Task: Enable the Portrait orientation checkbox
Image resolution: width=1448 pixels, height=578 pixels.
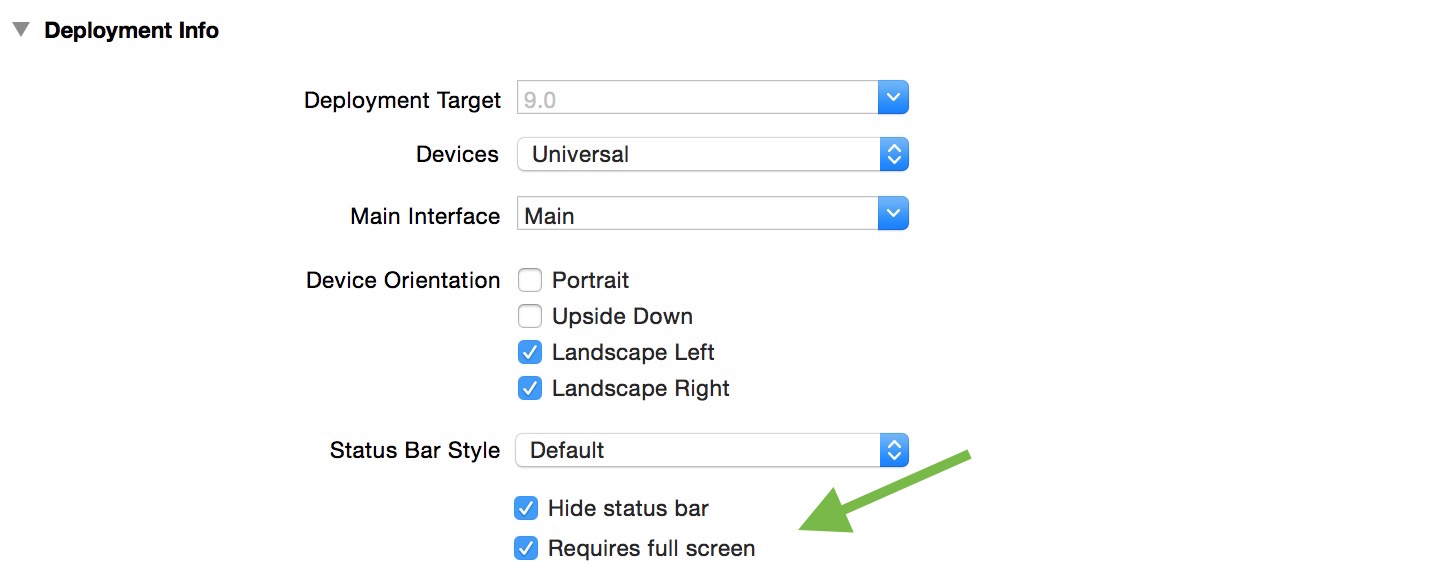Action: click(529, 280)
